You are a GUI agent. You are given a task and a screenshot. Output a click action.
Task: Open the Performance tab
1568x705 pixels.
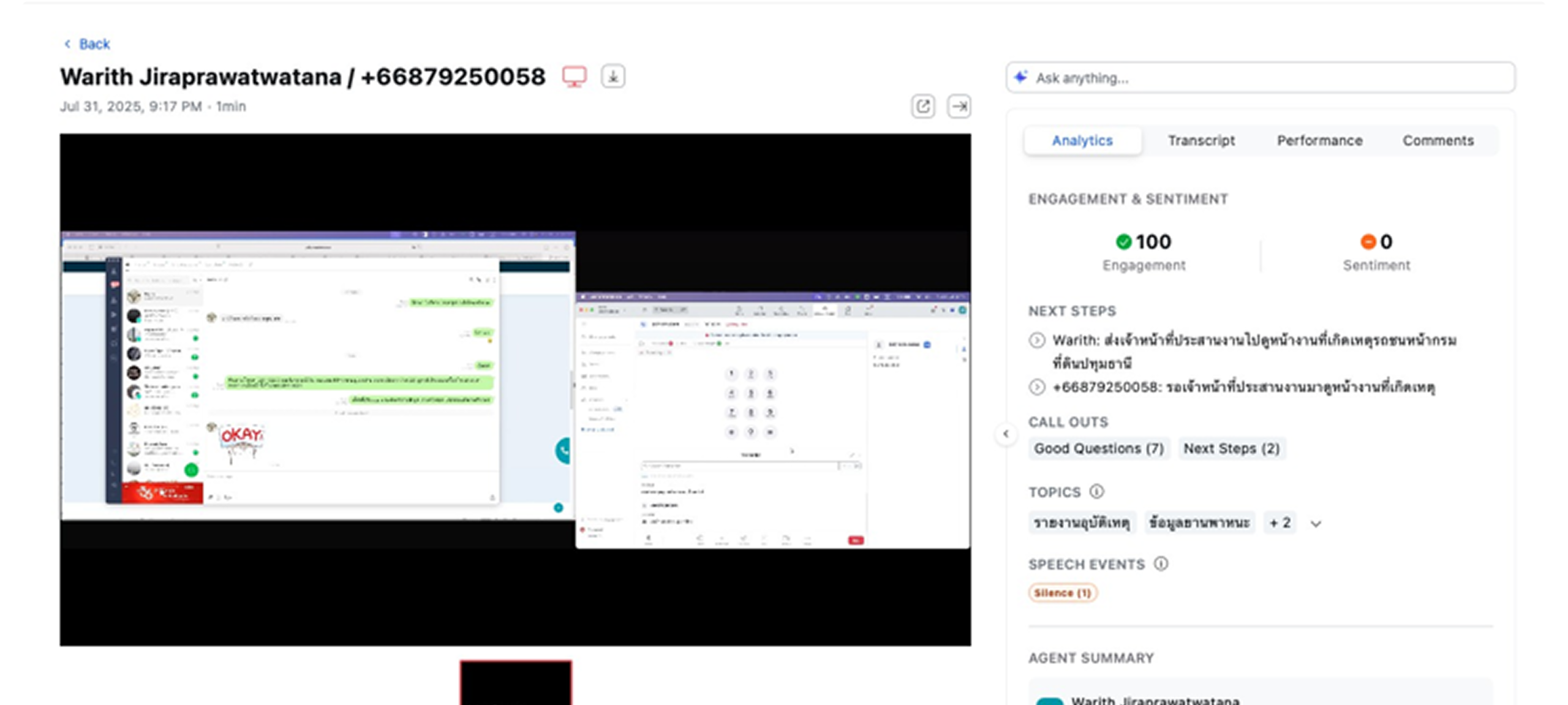[x=1319, y=141]
